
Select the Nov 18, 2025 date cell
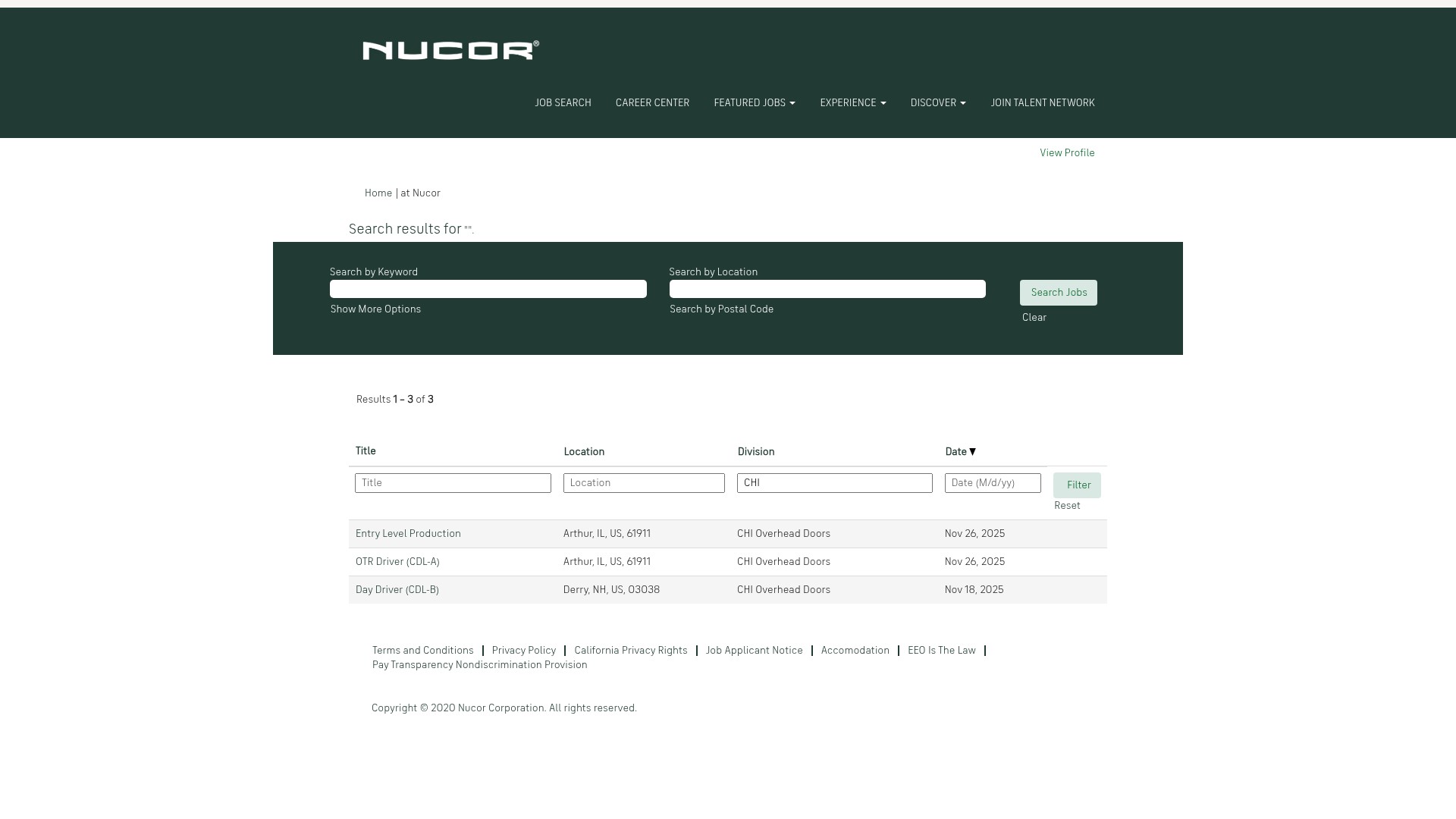974,590
